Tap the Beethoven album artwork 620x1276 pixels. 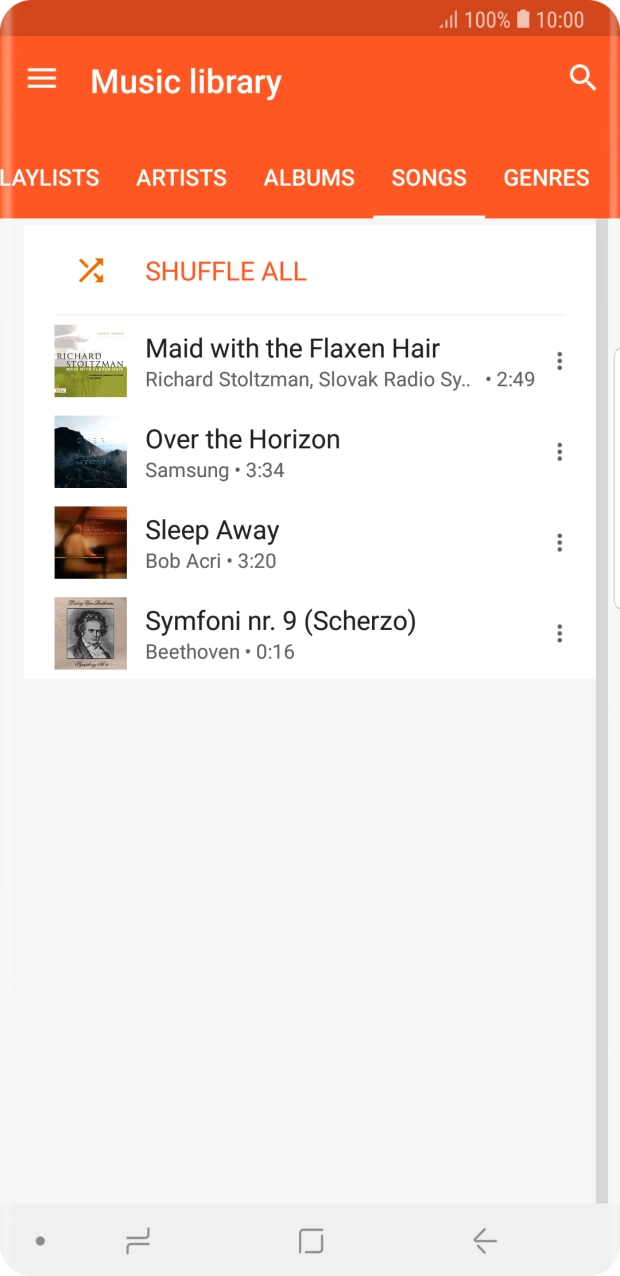click(x=90, y=633)
